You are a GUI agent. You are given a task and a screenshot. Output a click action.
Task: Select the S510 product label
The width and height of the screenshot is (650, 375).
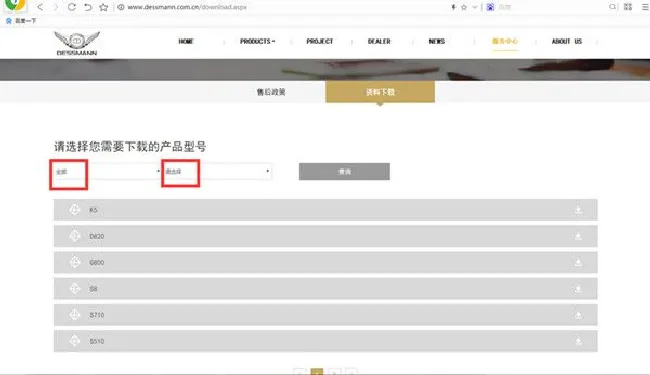[x=97, y=341]
